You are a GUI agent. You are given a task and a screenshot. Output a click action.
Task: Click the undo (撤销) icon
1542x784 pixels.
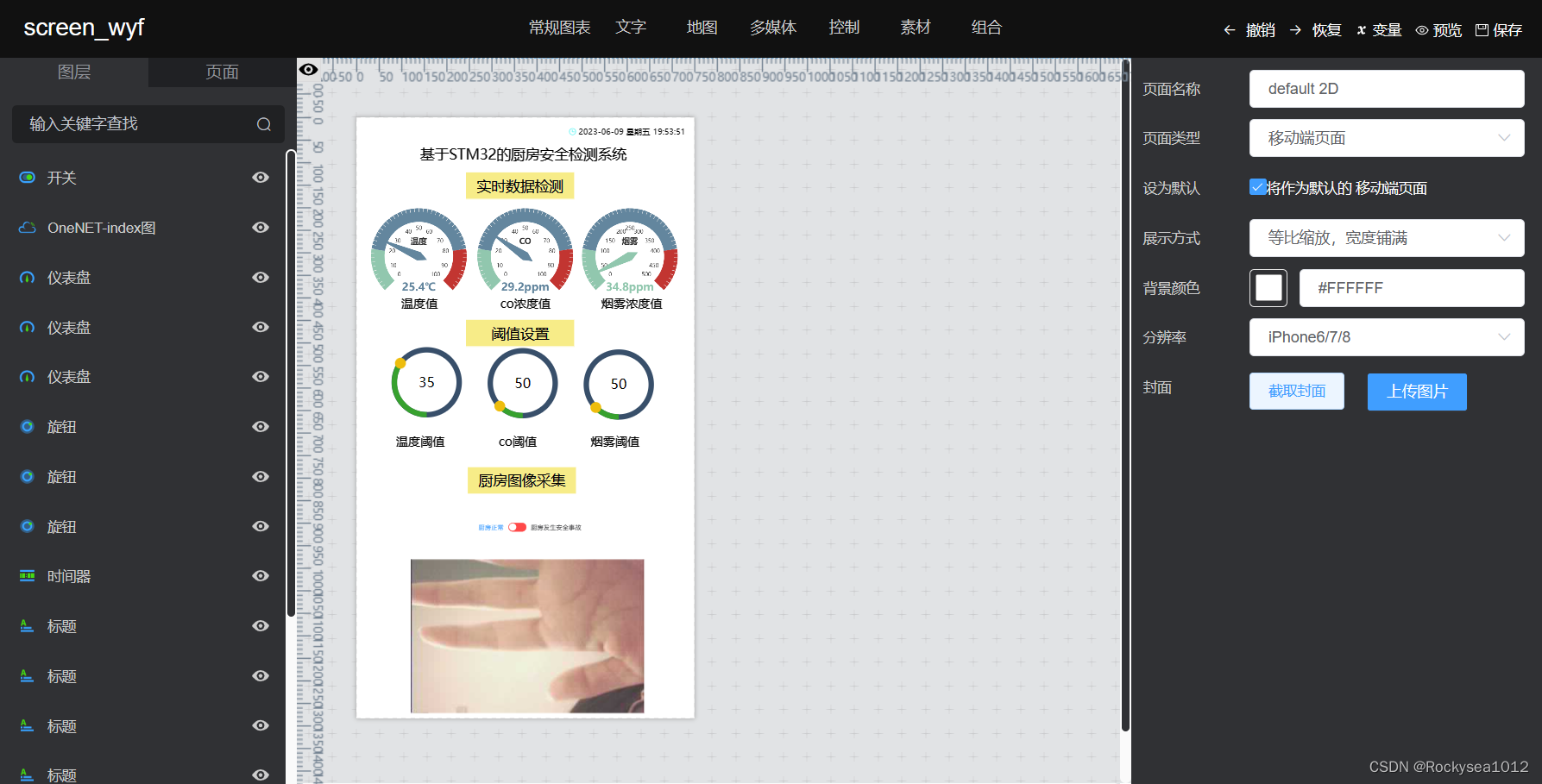[1229, 28]
